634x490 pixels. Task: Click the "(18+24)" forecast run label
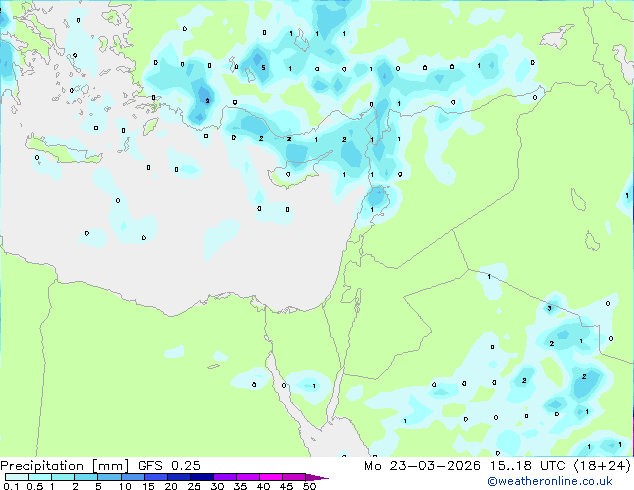coord(602,466)
